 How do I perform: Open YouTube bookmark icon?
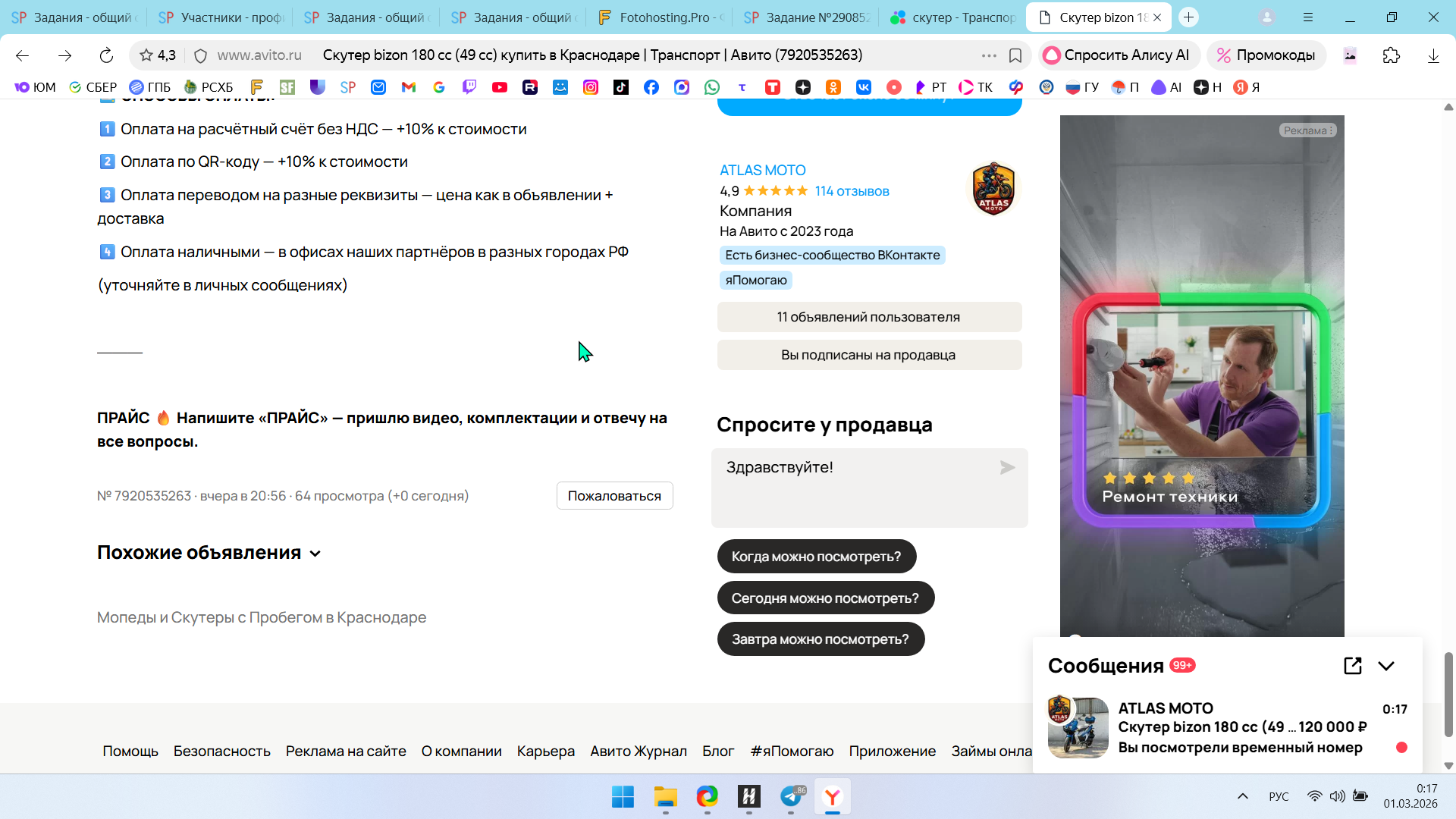[500, 87]
